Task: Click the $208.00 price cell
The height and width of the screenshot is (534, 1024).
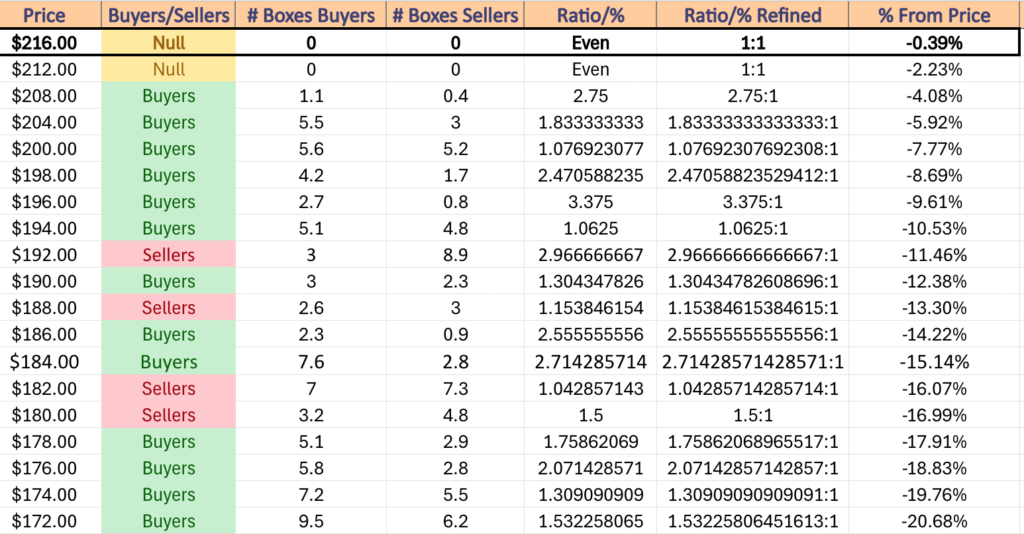Action: (50, 96)
